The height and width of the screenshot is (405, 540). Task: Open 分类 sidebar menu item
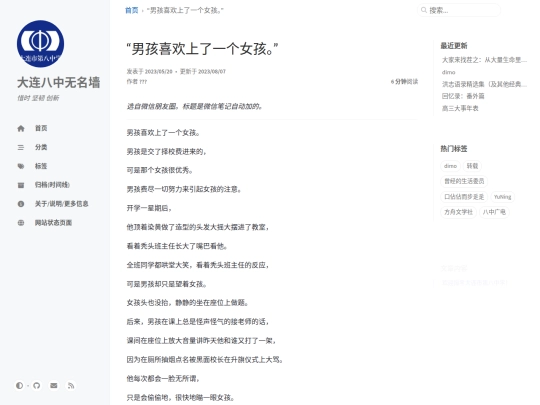[x=41, y=147]
